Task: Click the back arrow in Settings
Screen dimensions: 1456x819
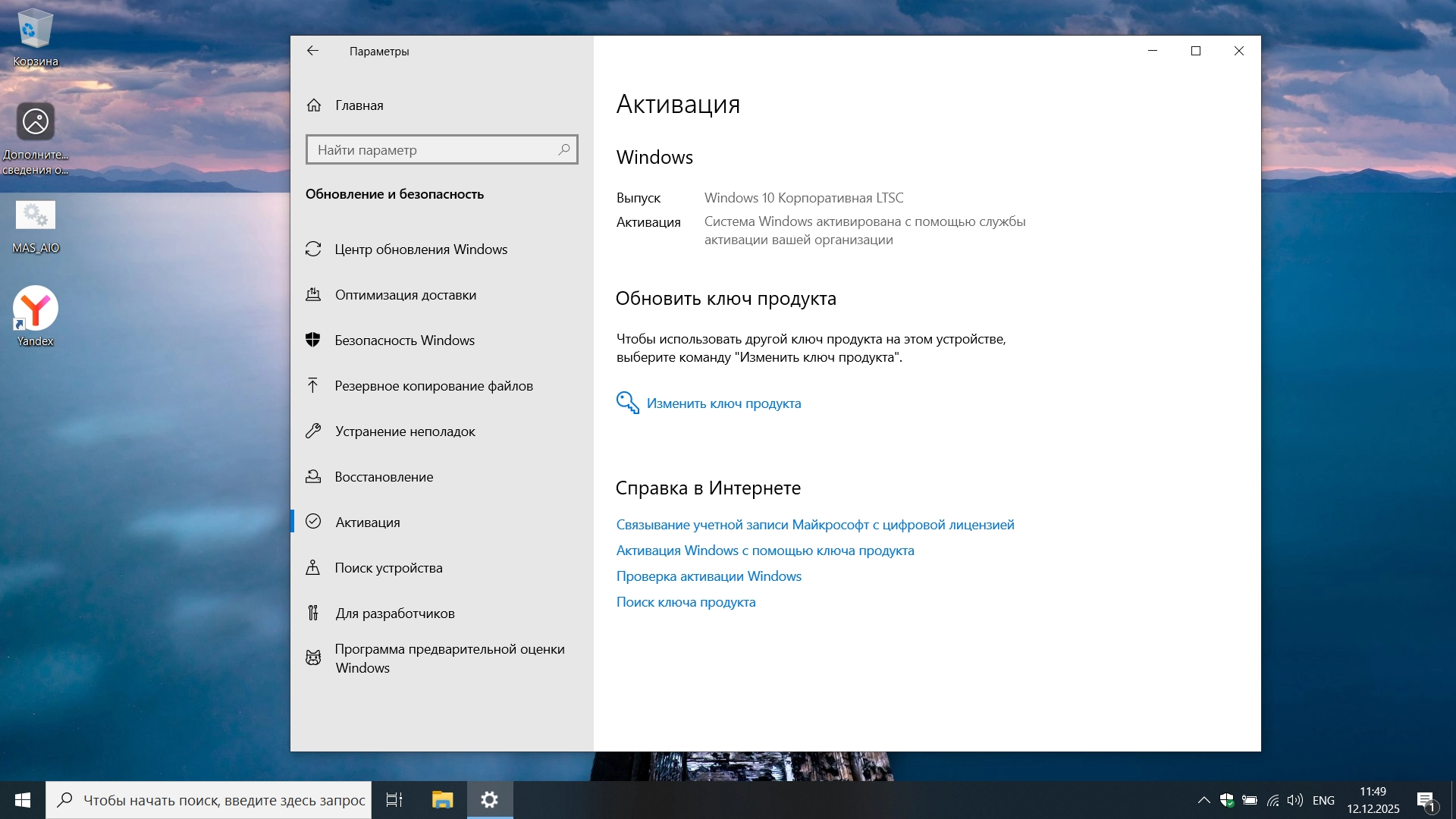Action: (x=312, y=51)
